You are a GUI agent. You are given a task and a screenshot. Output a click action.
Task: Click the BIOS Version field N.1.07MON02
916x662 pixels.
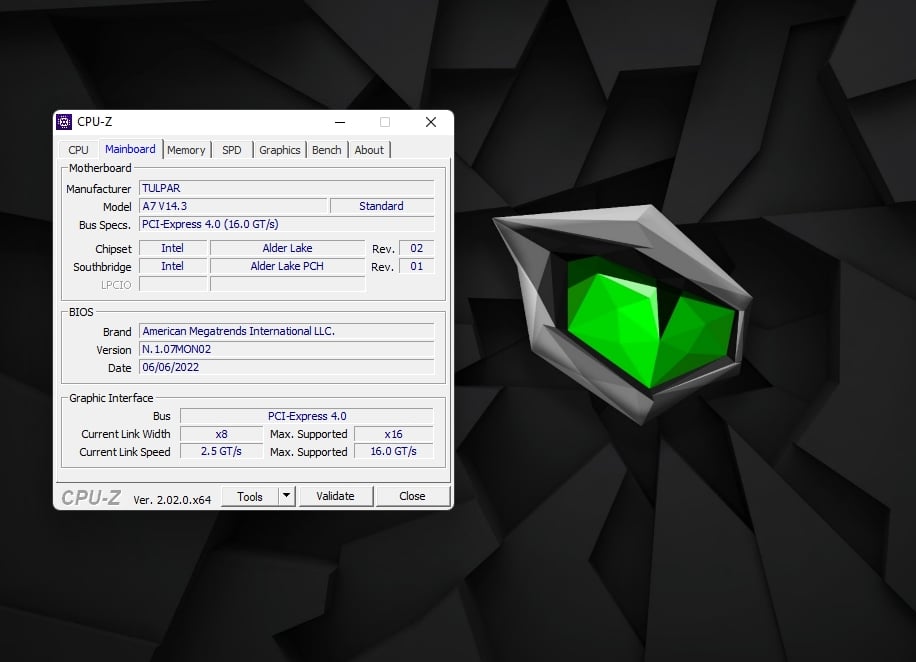tap(286, 350)
